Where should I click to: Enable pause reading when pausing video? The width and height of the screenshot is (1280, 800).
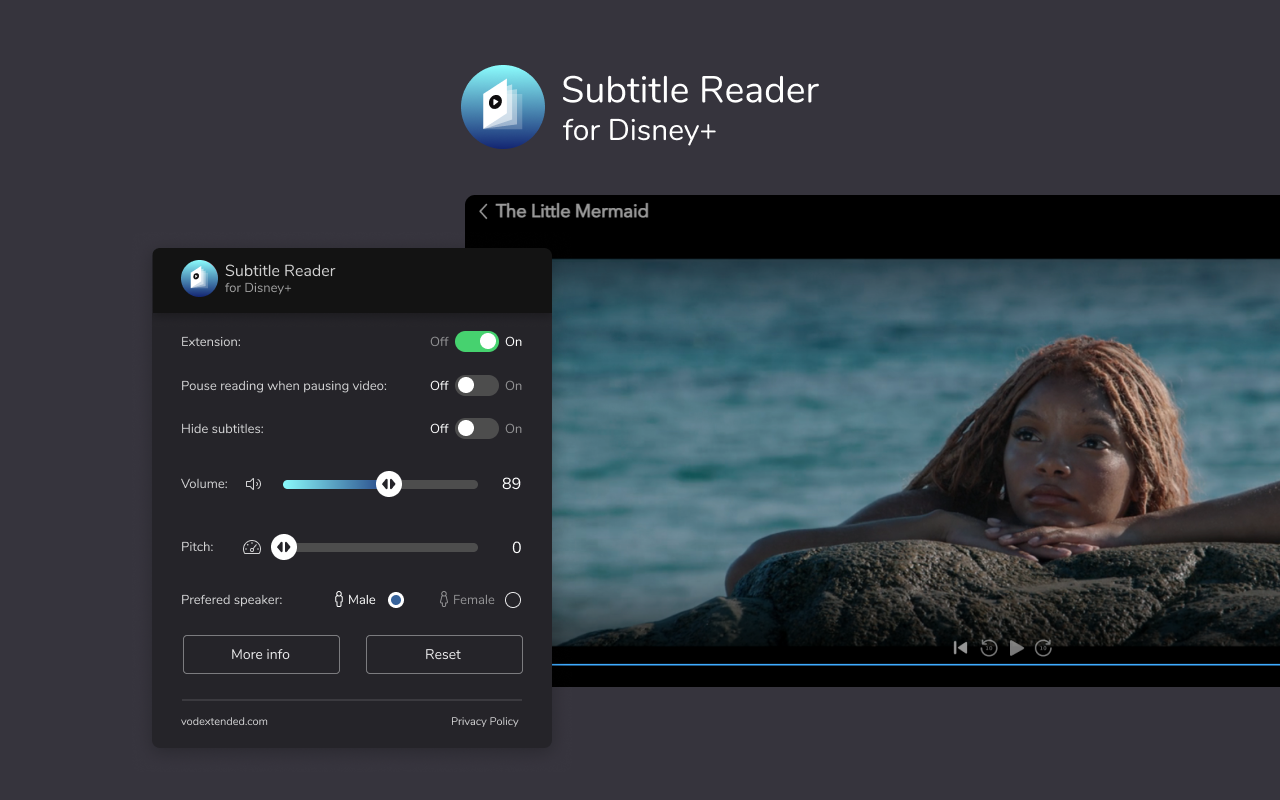pos(477,385)
